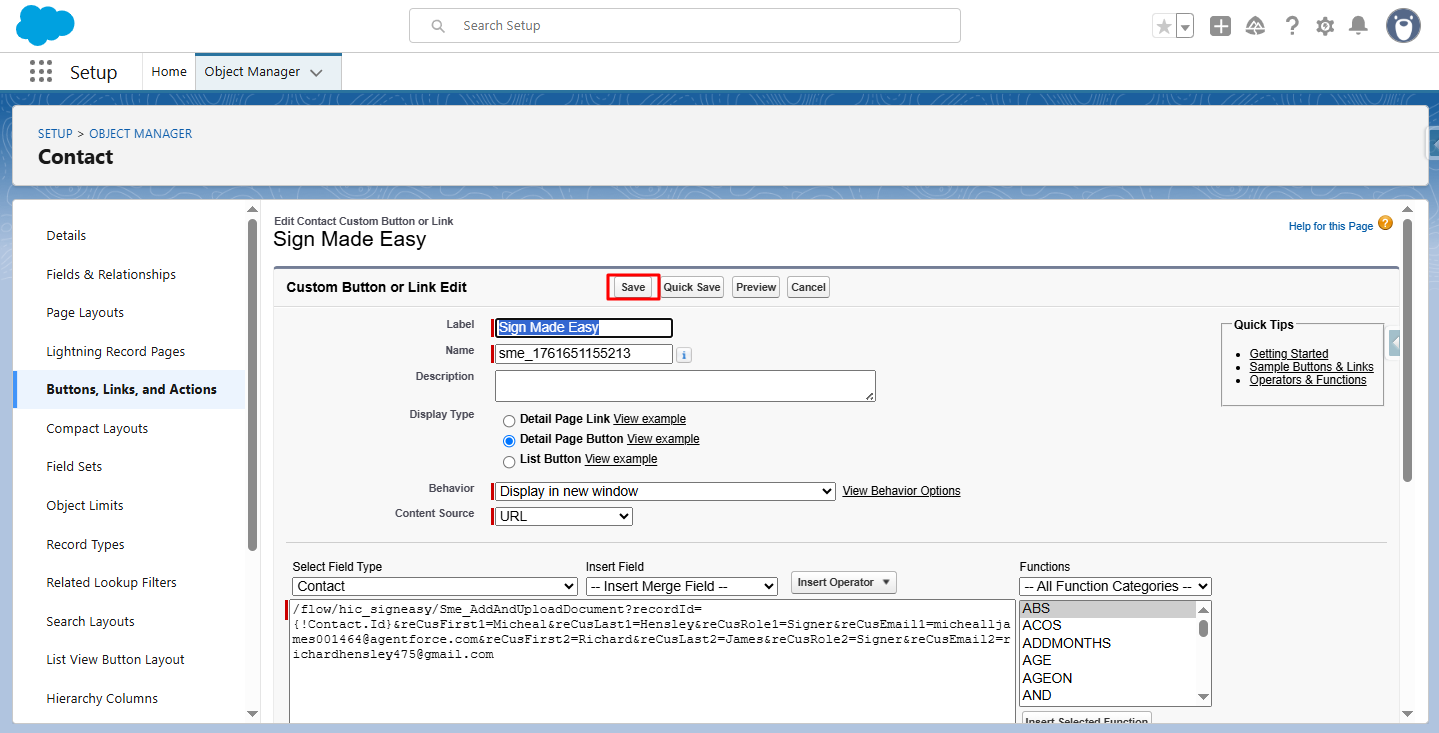Expand the Behavior dropdown
This screenshot has height=733, width=1439.
665,491
